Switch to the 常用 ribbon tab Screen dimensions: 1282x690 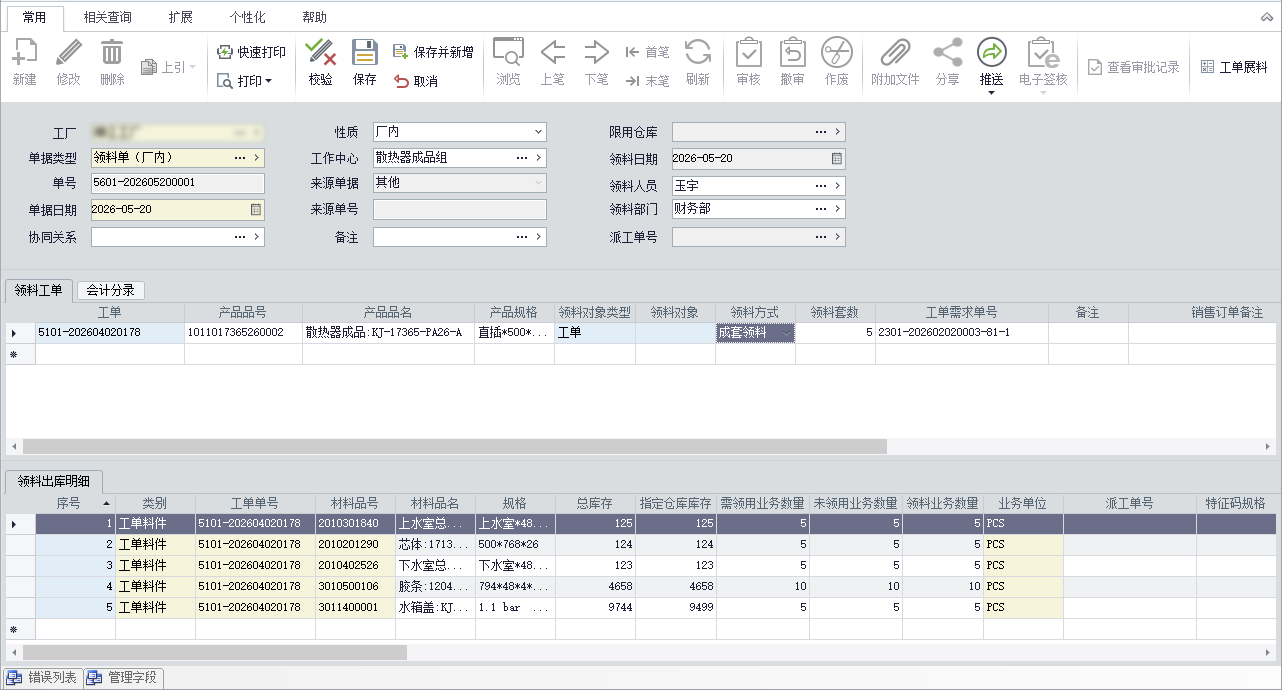tap(34, 17)
